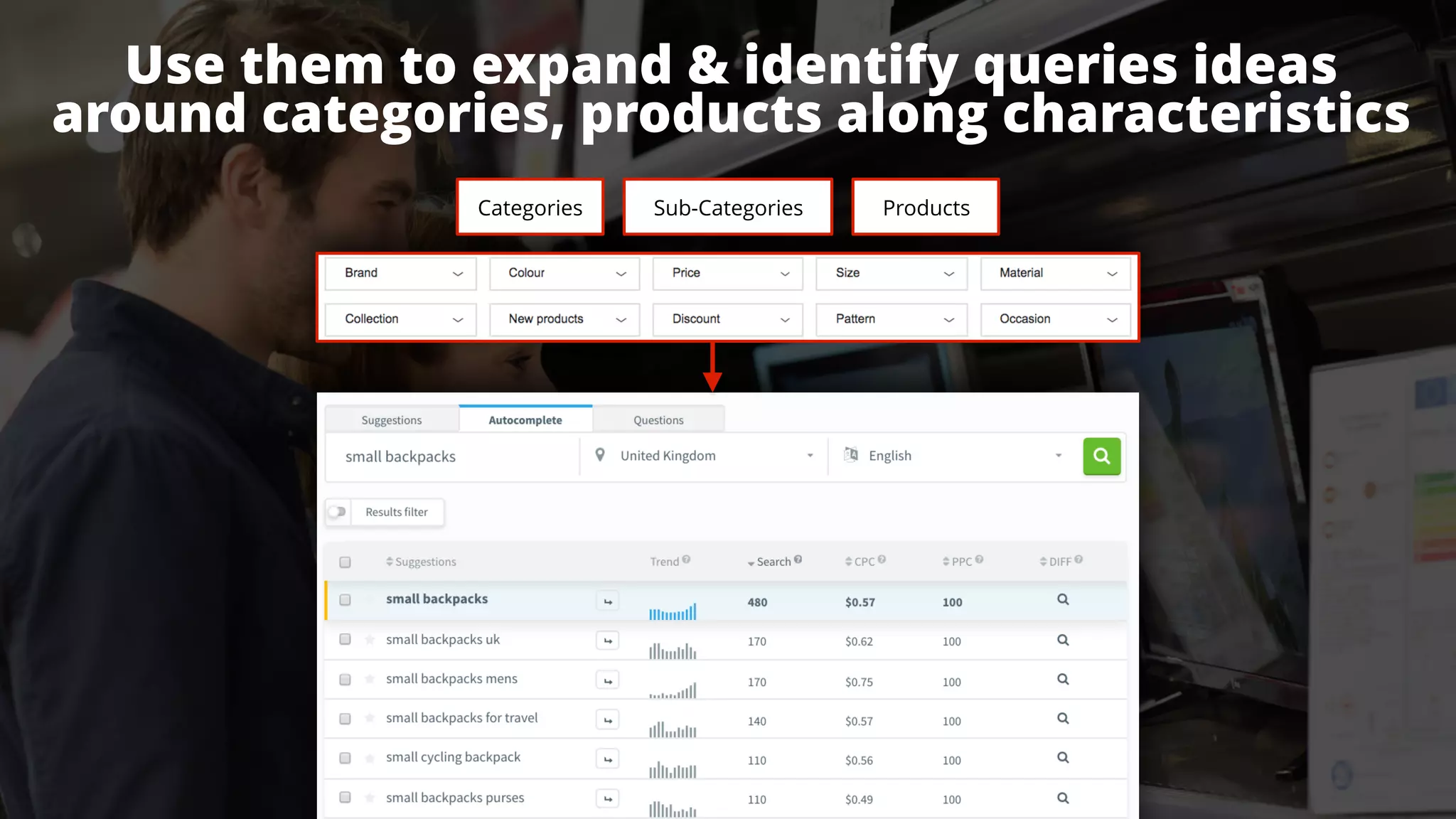Open the Colour dropdown

[564, 274]
